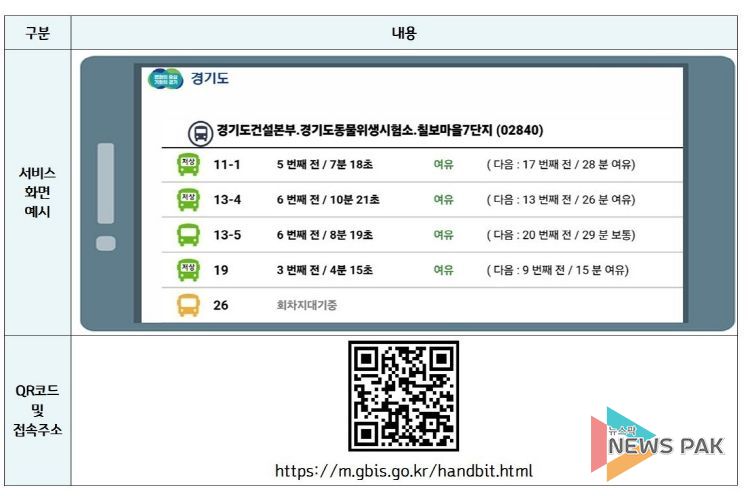Click the bus stop circle icon
This screenshot has height=496, width=748.
200,133
